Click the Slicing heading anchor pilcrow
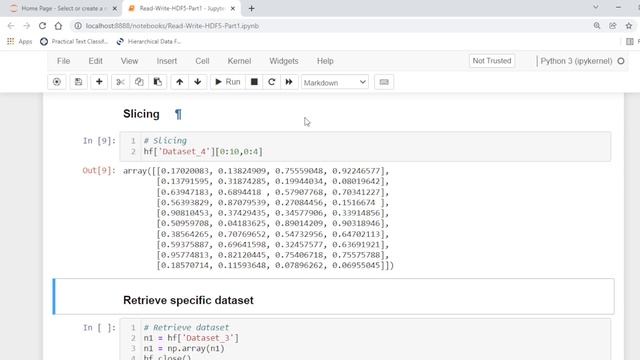The width and height of the screenshot is (640, 360). [178, 114]
